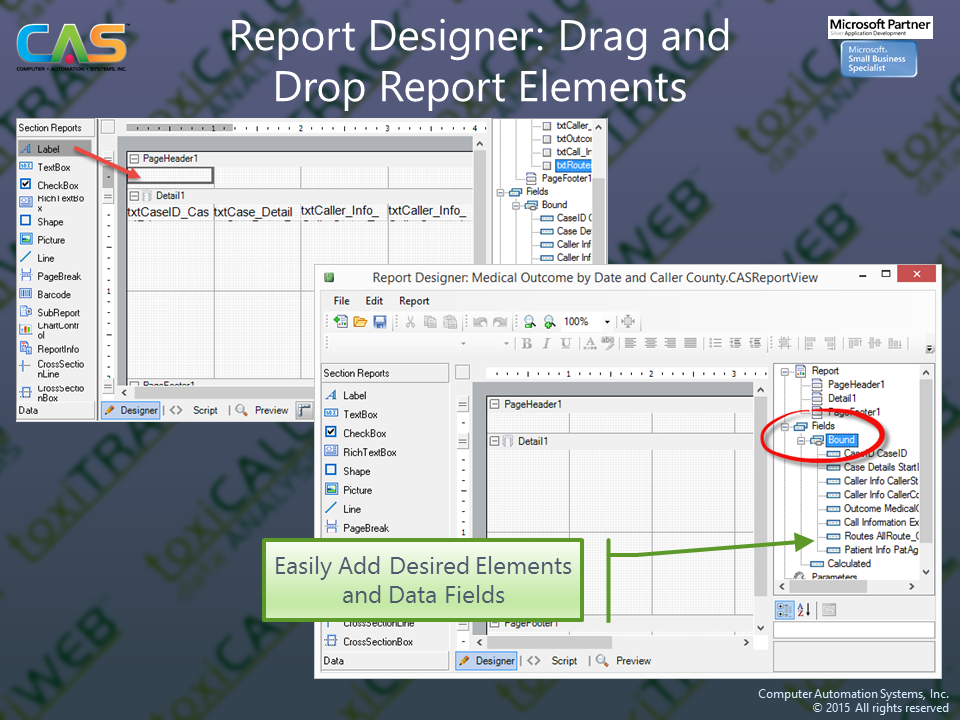Switch to Preview in the front window
The width and height of the screenshot is (960, 720).
pyautogui.click(x=633, y=660)
